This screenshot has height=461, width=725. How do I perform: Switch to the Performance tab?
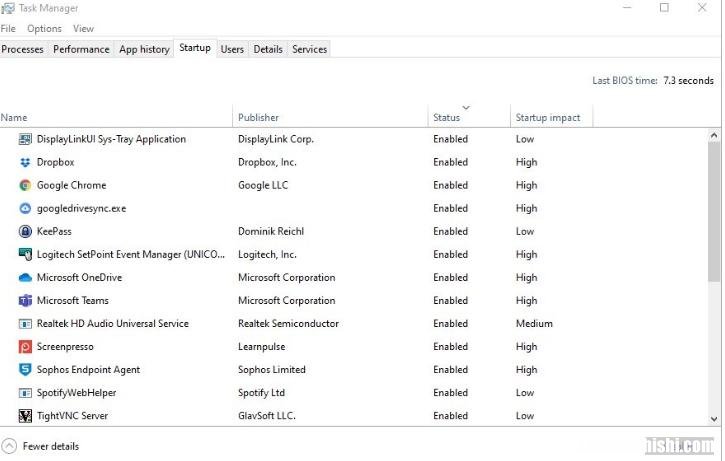point(81,49)
